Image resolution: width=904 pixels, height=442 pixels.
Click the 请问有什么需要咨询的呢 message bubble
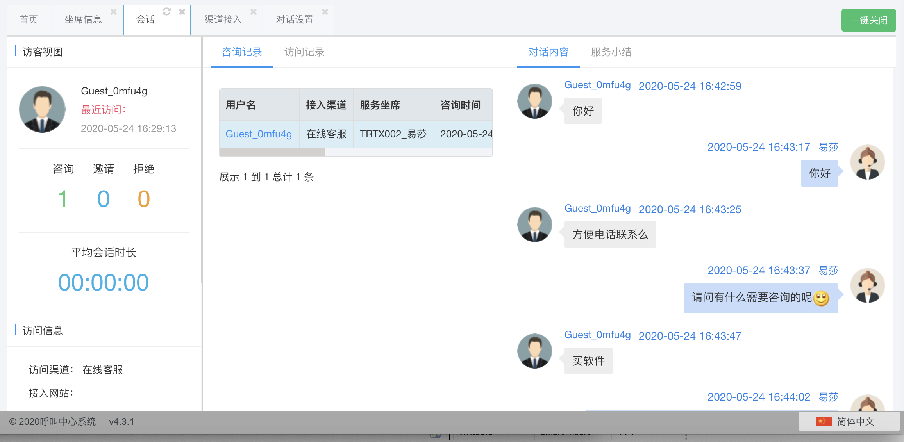point(761,299)
